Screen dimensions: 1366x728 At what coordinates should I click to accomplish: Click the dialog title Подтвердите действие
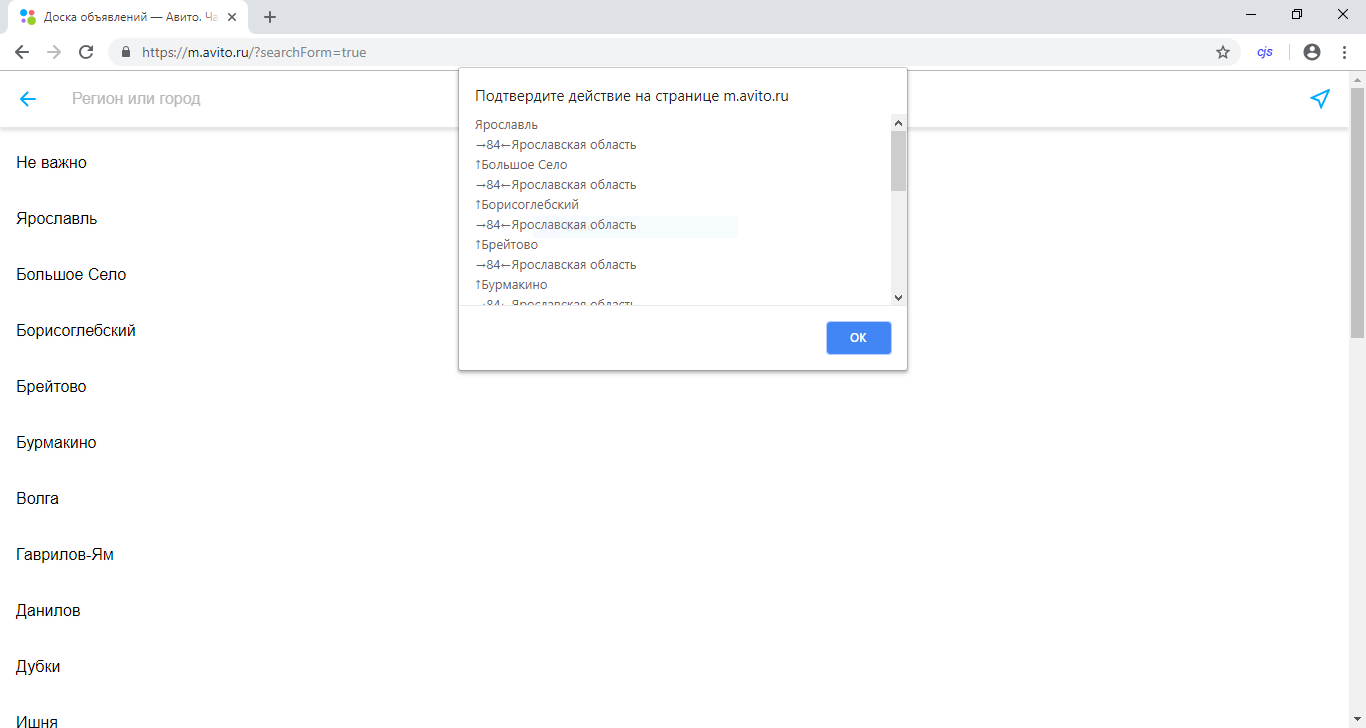(x=632, y=96)
